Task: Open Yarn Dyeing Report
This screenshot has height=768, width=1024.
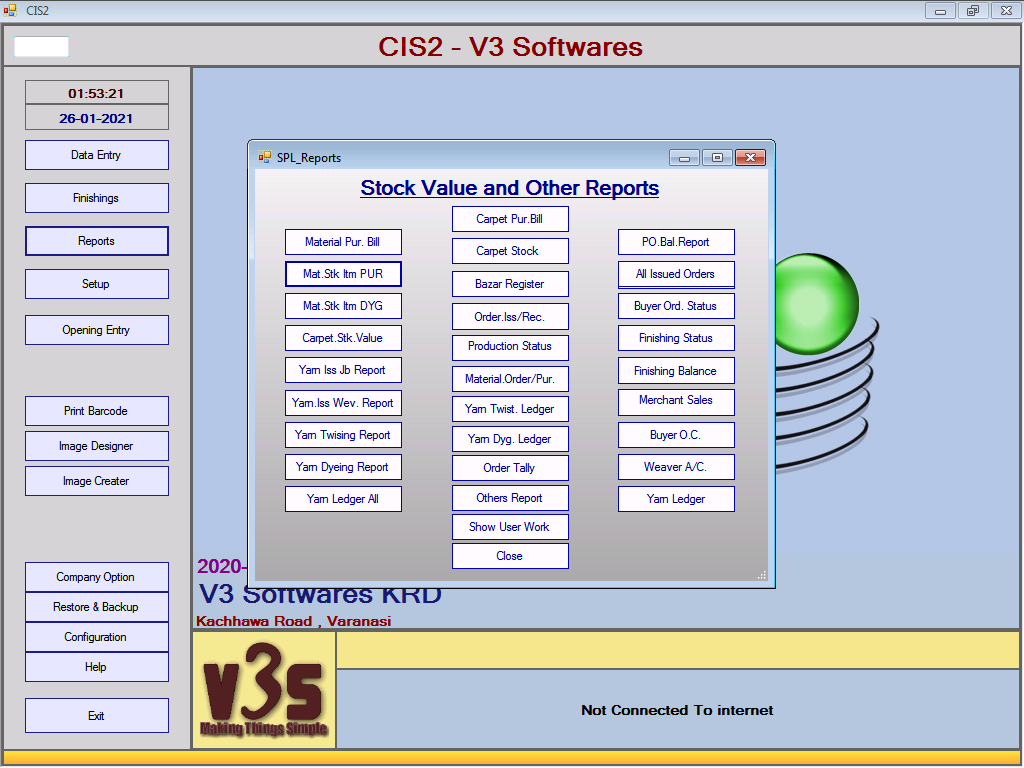Action: pos(343,467)
